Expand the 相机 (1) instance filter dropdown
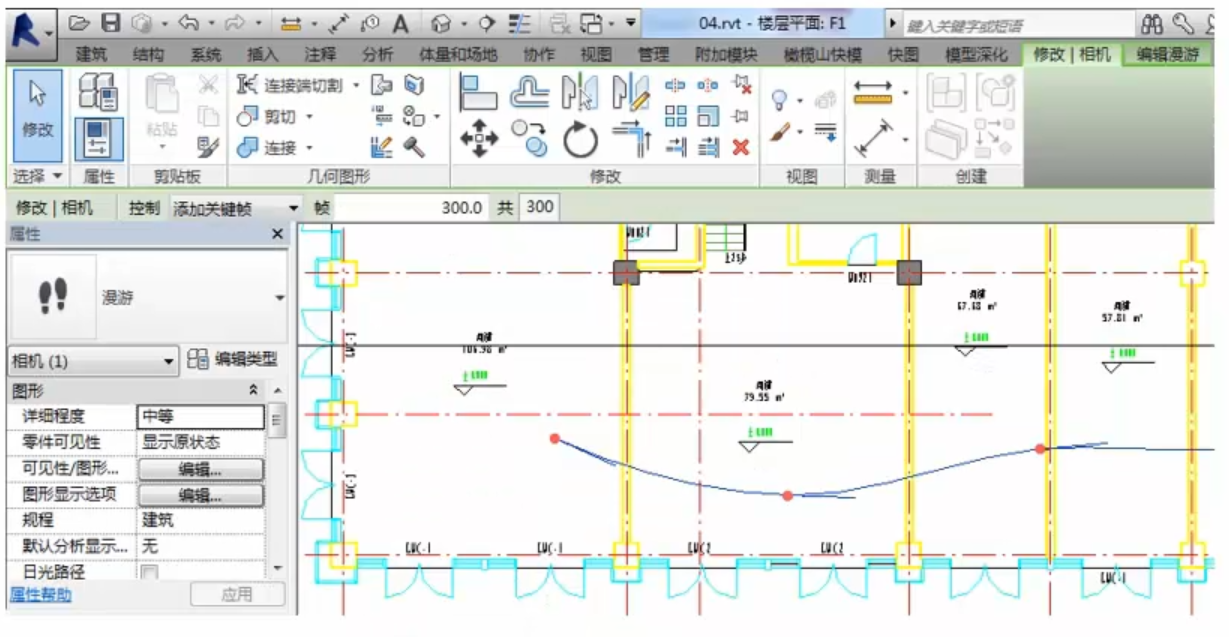 click(169, 360)
